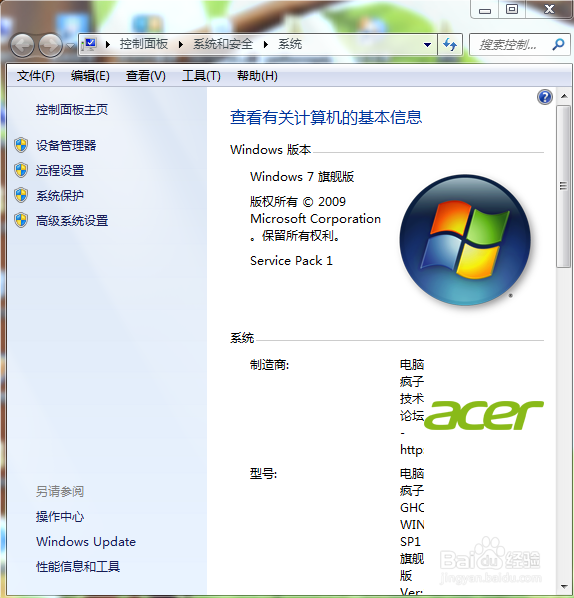The height and width of the screenshot is (598, 574).
Task: Click heading 查看有关计算机的基本信息
Action: (x=326, y=117)
